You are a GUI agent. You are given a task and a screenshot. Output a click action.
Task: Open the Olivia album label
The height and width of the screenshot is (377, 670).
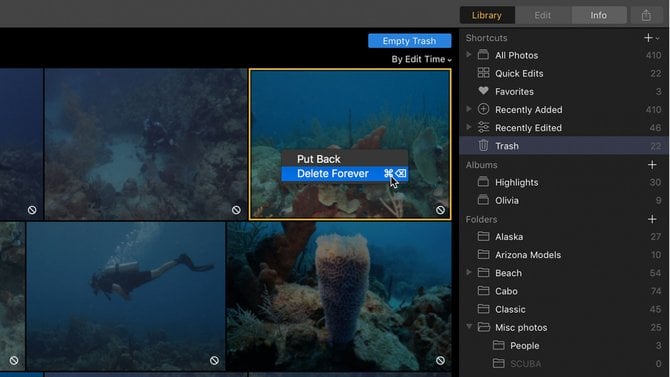pos(507,200)
